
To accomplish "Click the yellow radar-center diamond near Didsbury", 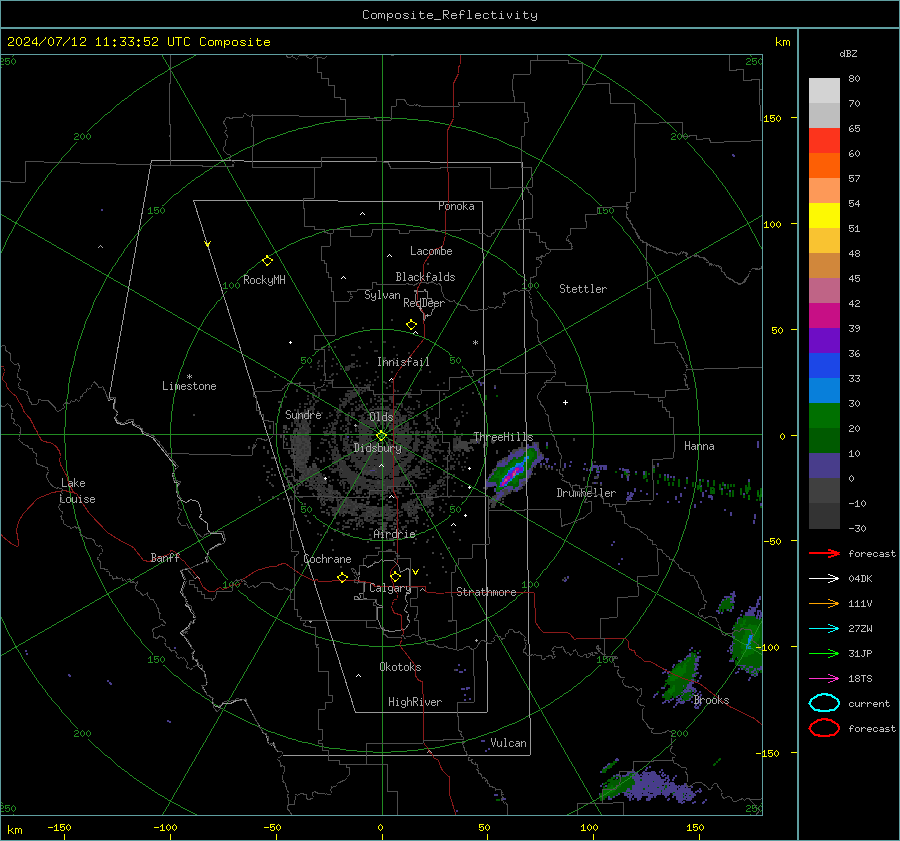I will point(381,435).
